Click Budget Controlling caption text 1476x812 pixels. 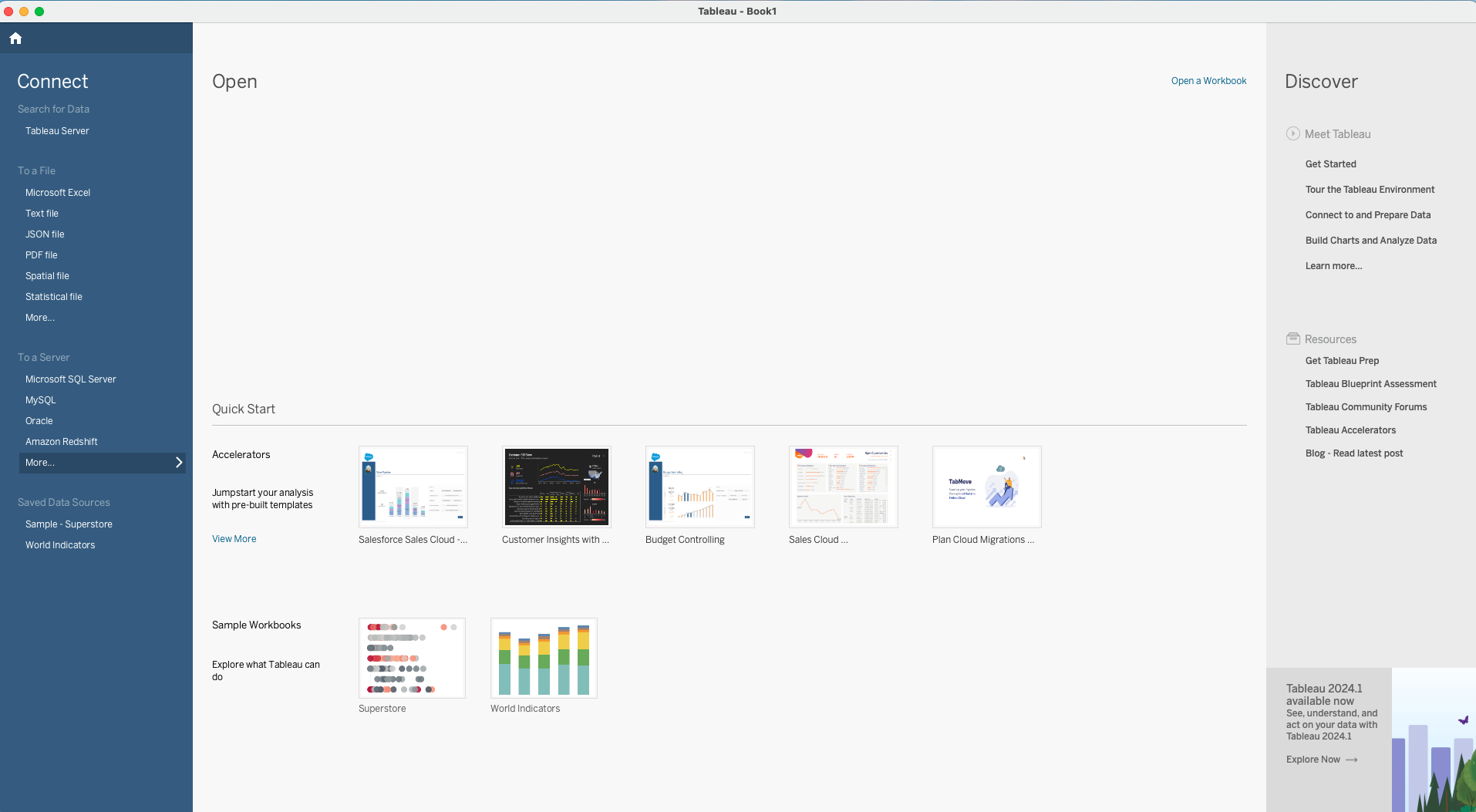(685, 540)
